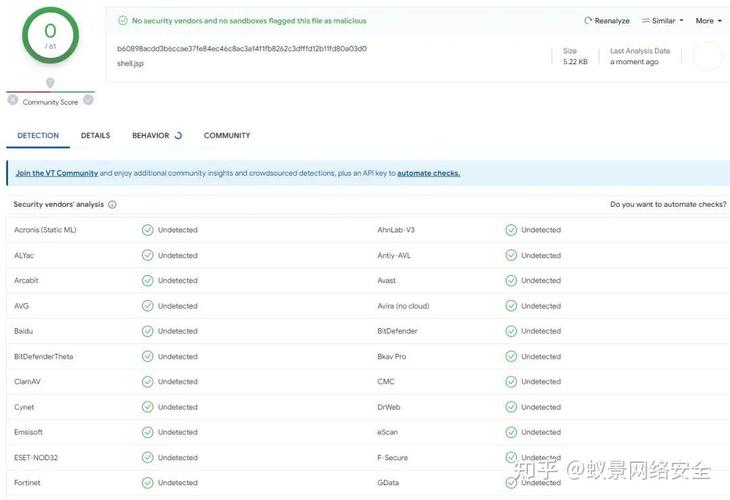The height and width of the screenshot is (500, 730).
Task: Click the Bkav Pro undetected check icon
Action: pos(511,356)
